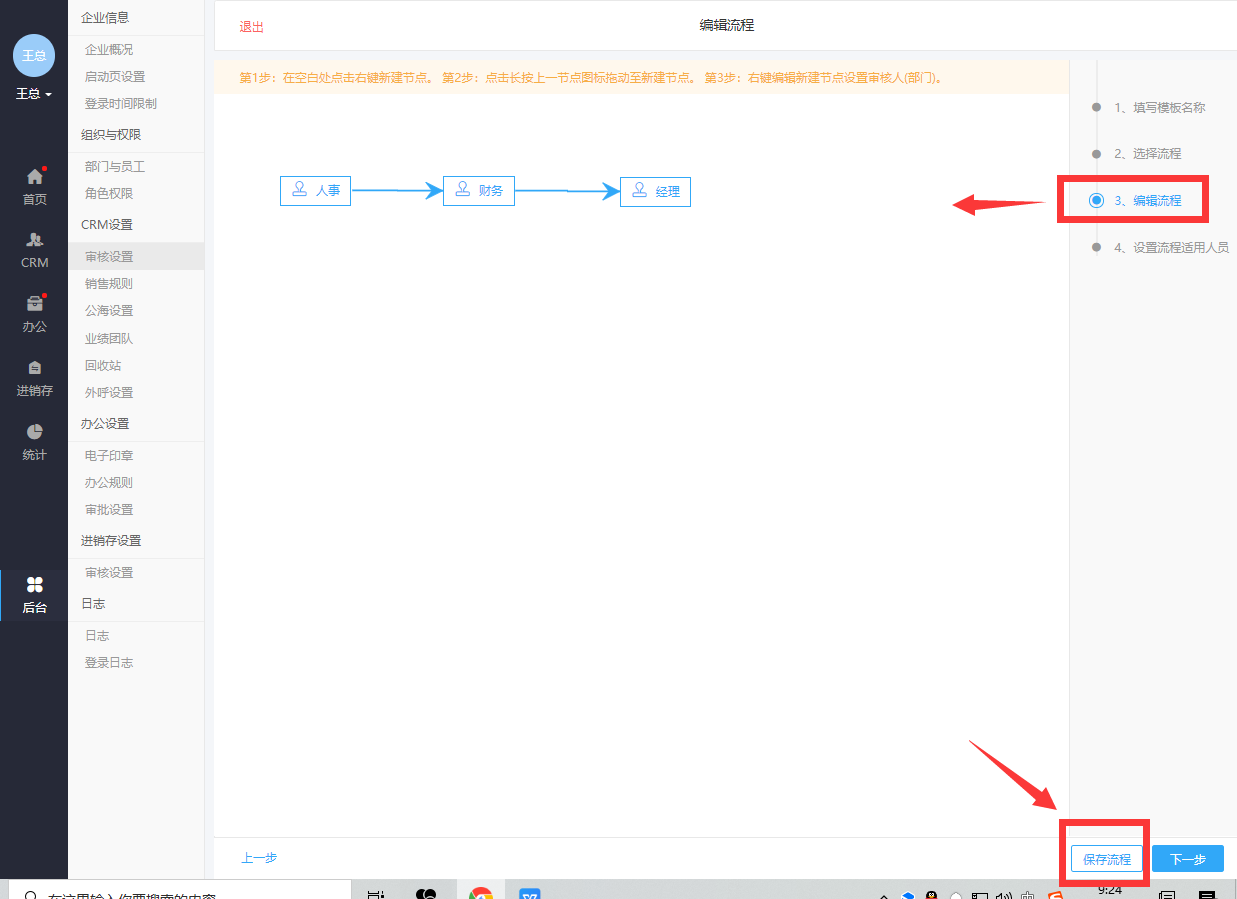Click 上一步 to go back
1237x899 pixels.
259,858
